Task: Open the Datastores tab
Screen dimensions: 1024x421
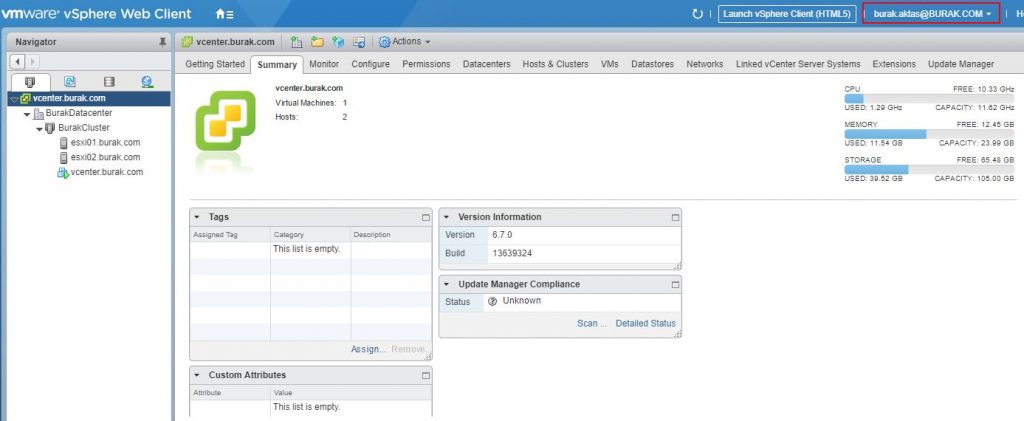Action: [652, 64]
